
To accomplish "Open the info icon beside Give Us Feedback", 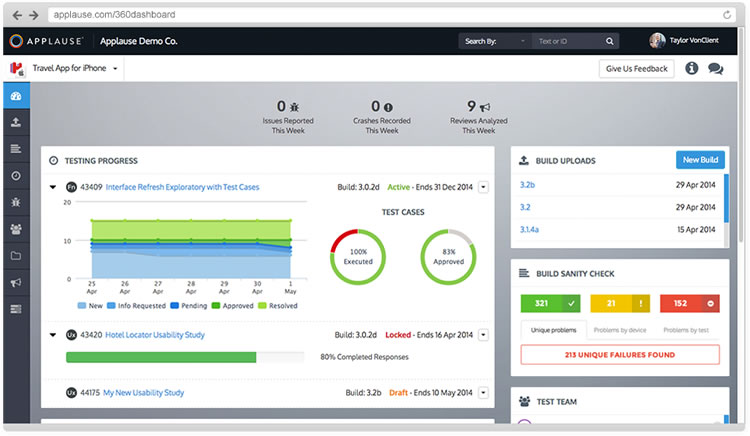I will 691,69.
